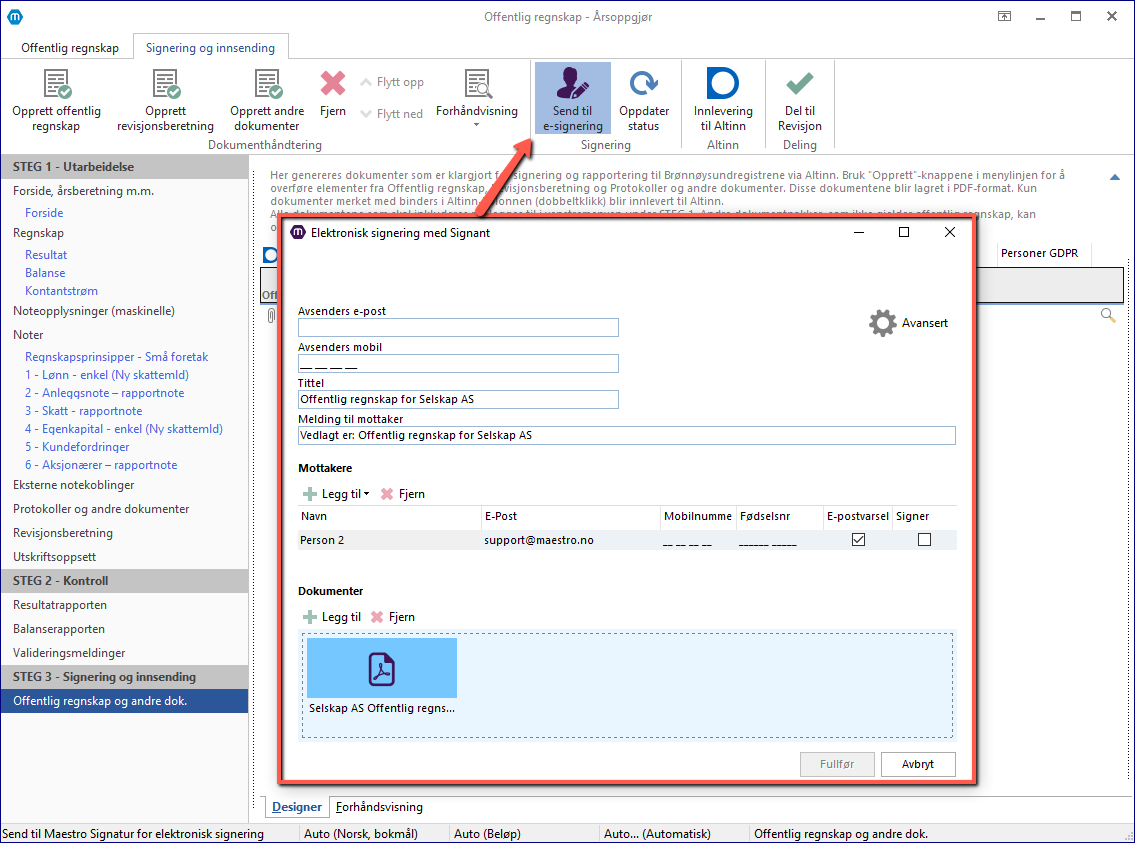Toggle E-postvarsel checkbox for Person 2
This screenshot has width=1135, height=843.
(x=858, y=540)
